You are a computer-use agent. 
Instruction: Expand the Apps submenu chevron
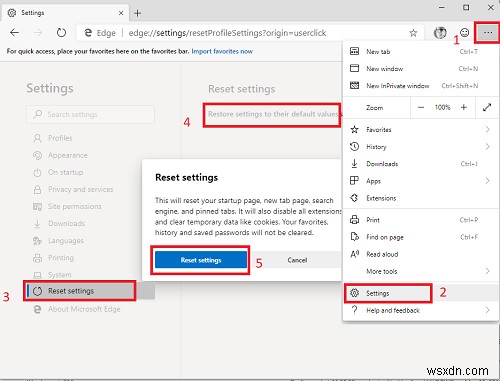tap(487, 181)
